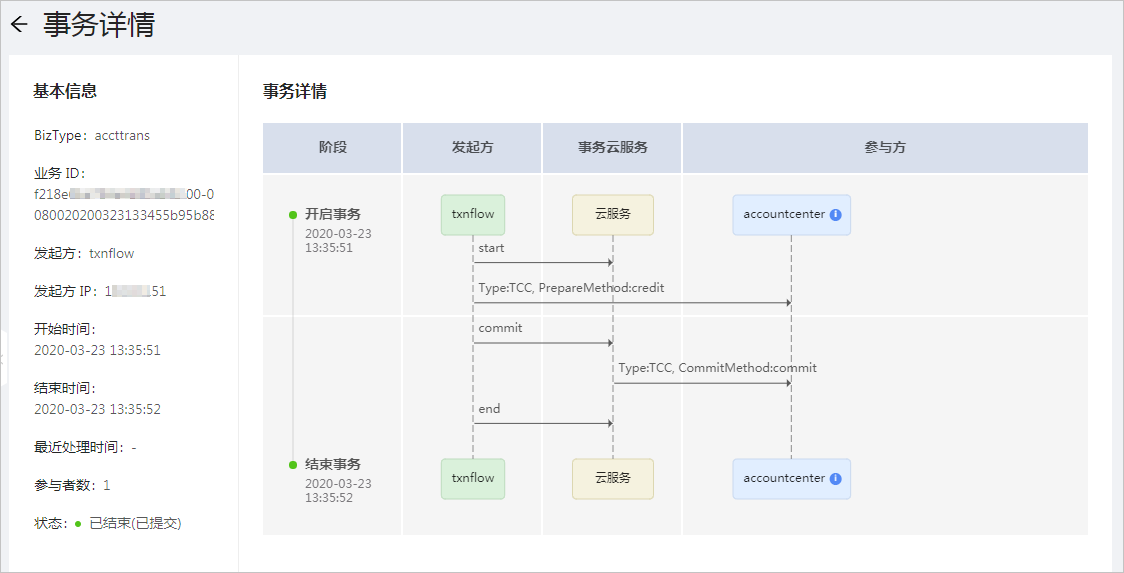Click the 'end' arrow label
This screenshot has height=573, width=1124.
[x=489, y=409]
